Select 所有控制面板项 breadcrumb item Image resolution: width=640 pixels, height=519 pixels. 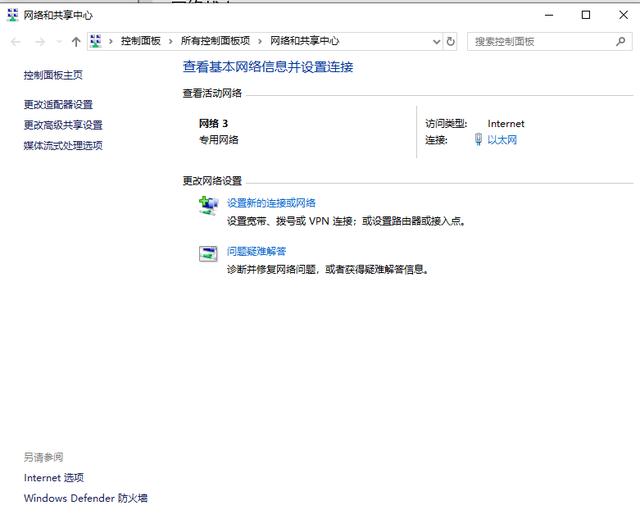[x=215, y=41]
